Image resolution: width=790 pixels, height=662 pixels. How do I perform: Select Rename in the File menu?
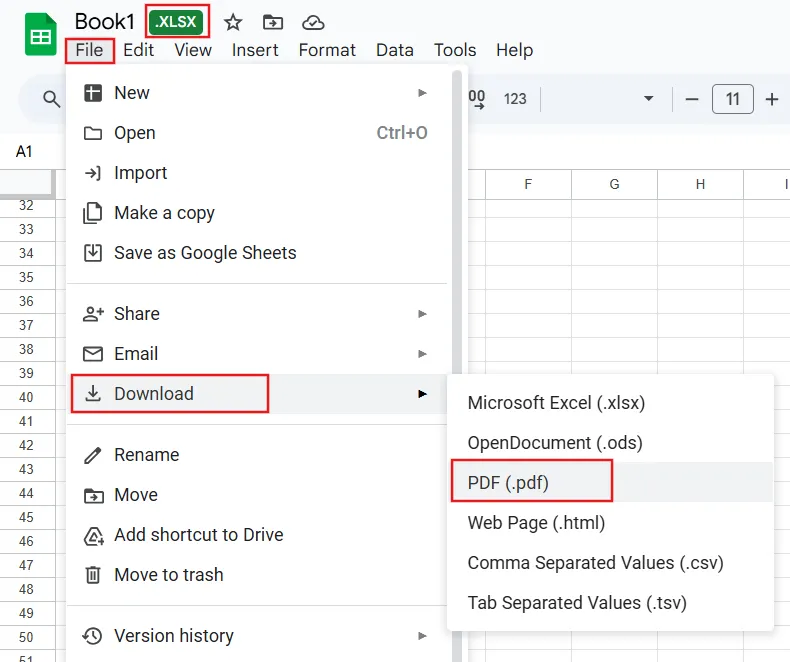pyautogui.click(x=256, y=455)
